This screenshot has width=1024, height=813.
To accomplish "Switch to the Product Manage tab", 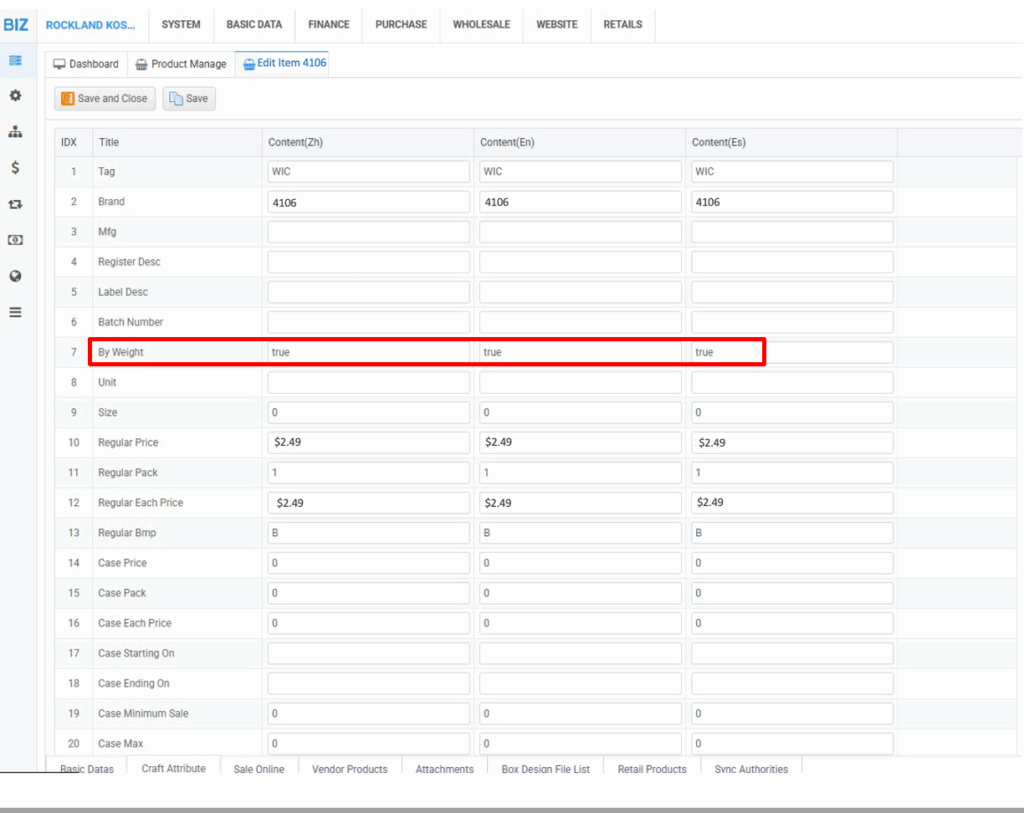I will 181,64.
